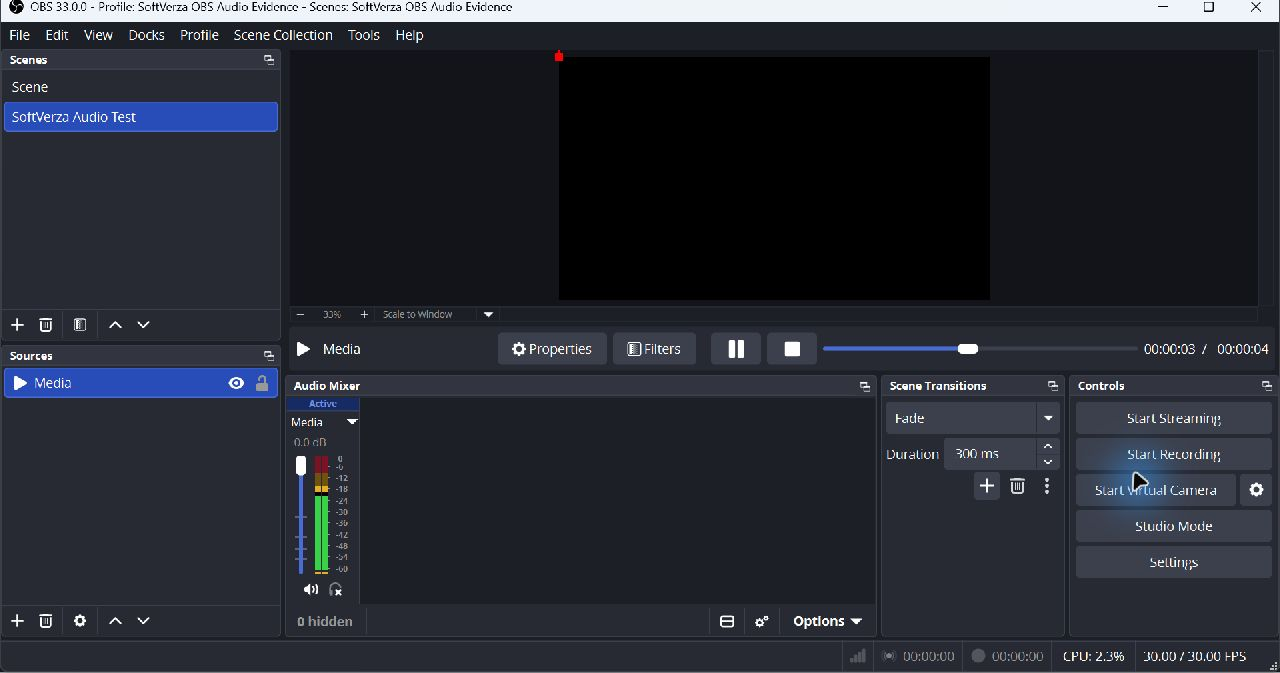Toggle visibility eye of the Media source
The width and height of the screenshot is (1280, 673).
coord(236,383)
